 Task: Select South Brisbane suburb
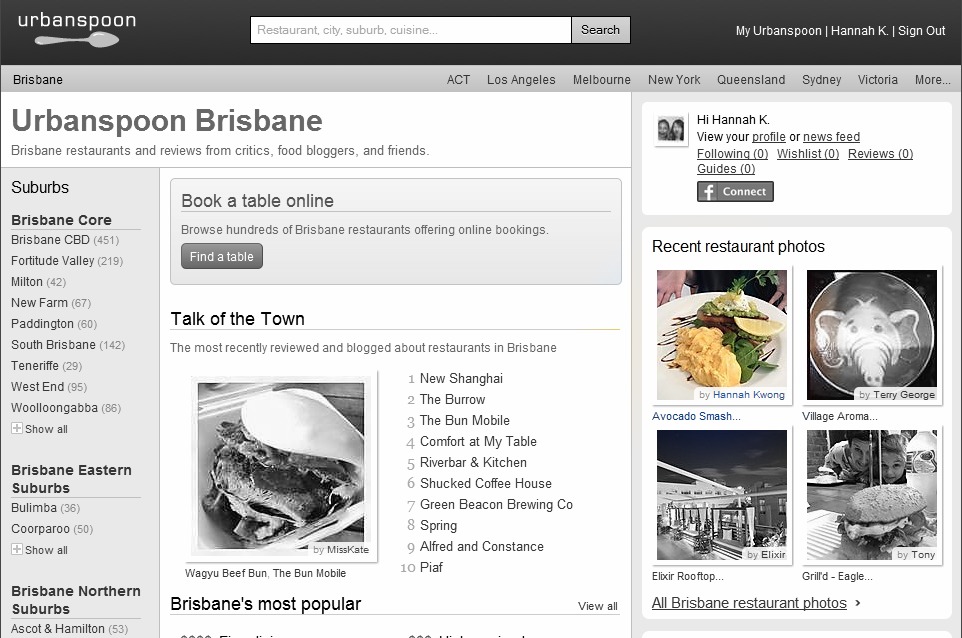(x=53, y=345)
